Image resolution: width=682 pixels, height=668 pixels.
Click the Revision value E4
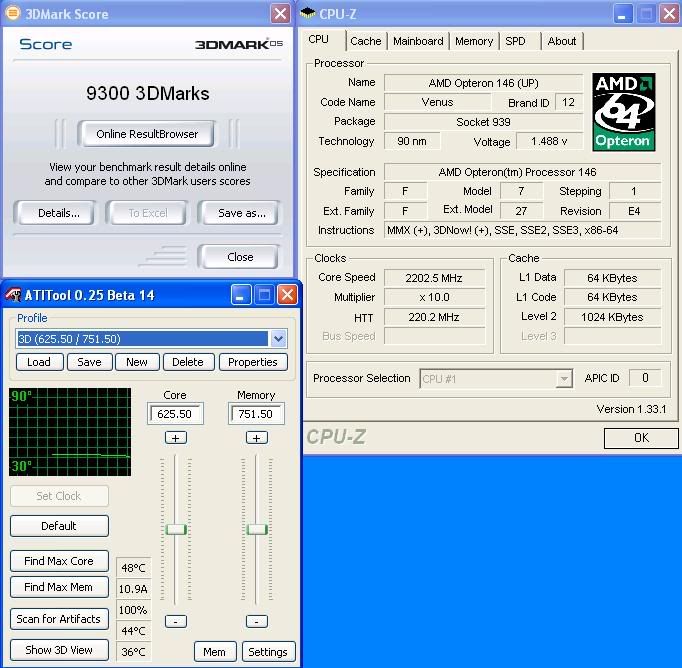point(634,211)
